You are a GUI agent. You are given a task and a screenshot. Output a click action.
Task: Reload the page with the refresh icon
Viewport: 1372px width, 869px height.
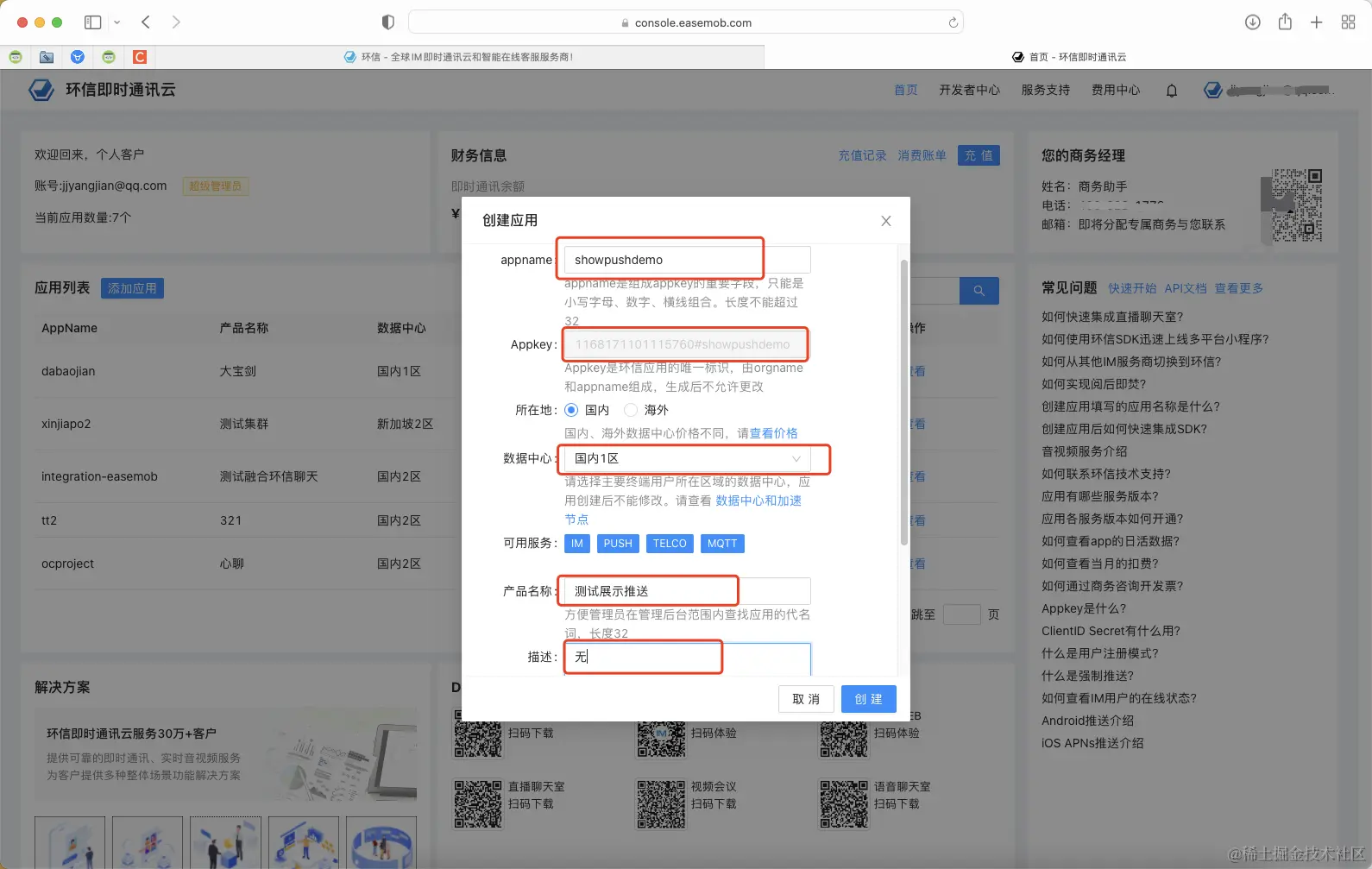click(953, 22)
